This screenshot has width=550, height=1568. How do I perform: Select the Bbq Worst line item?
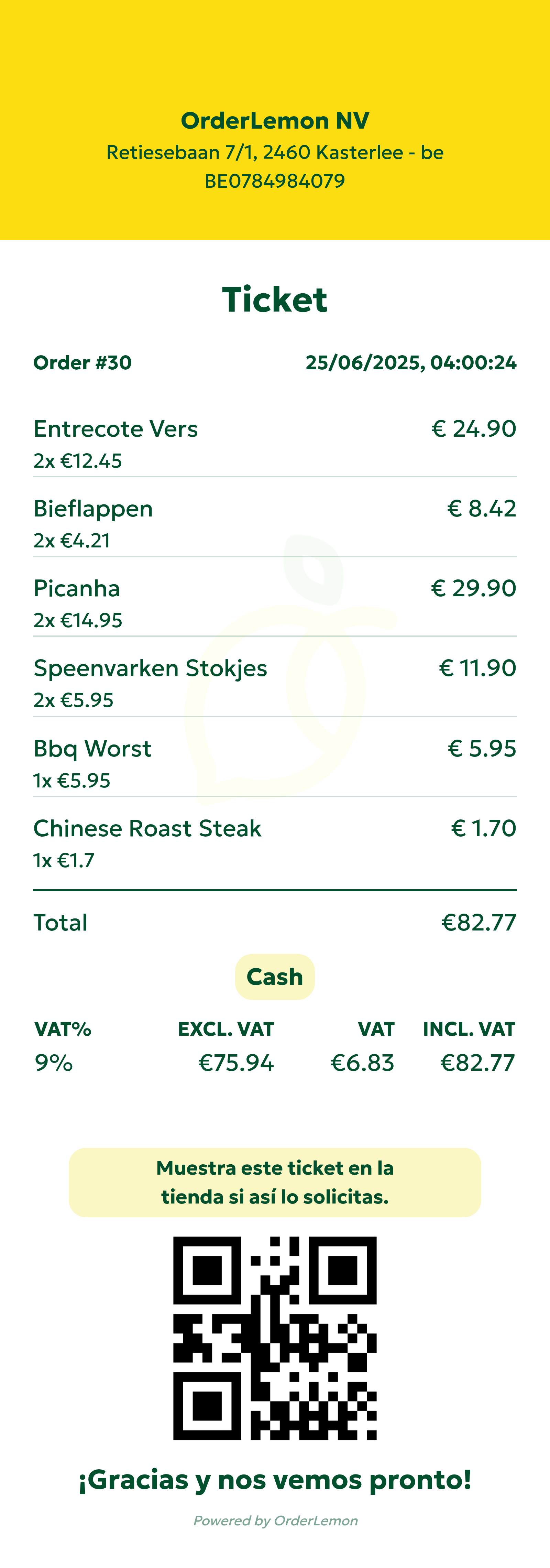pos(92,749)
